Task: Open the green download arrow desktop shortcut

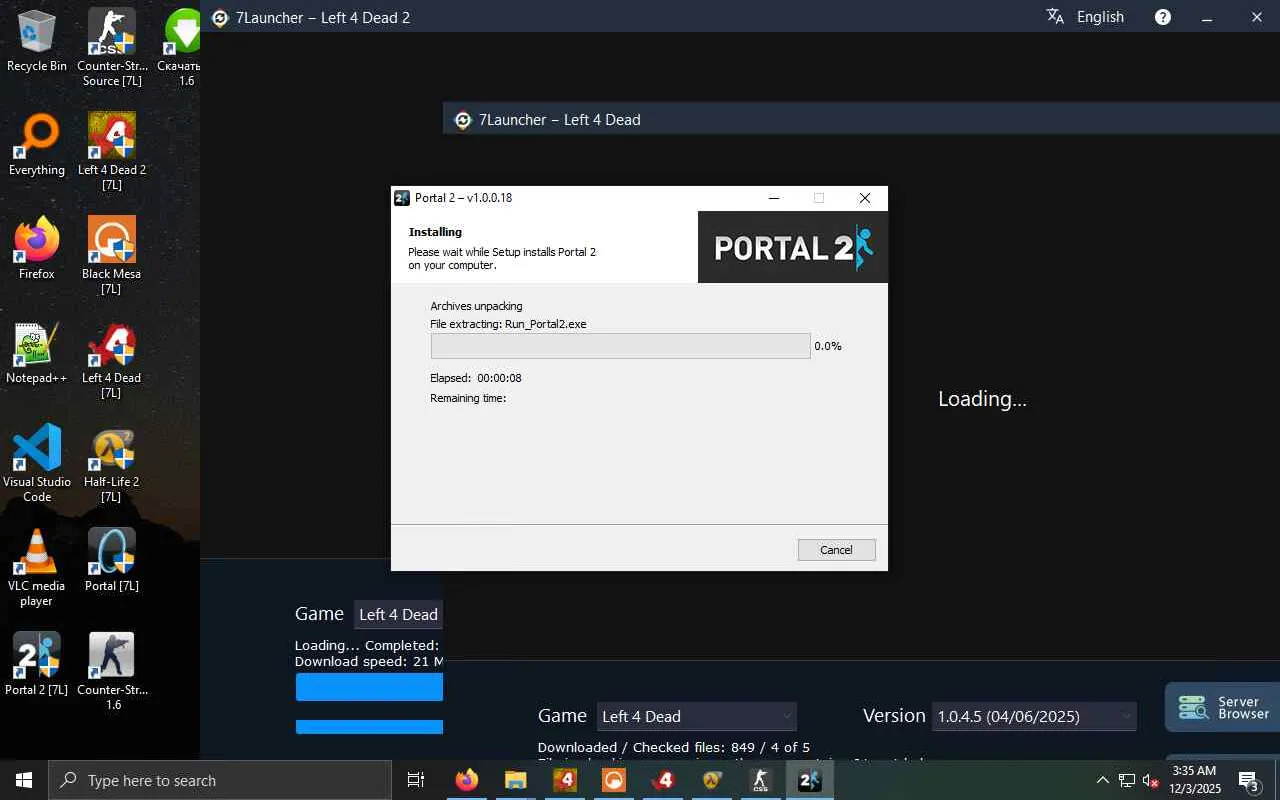Action: pos(182,48)
